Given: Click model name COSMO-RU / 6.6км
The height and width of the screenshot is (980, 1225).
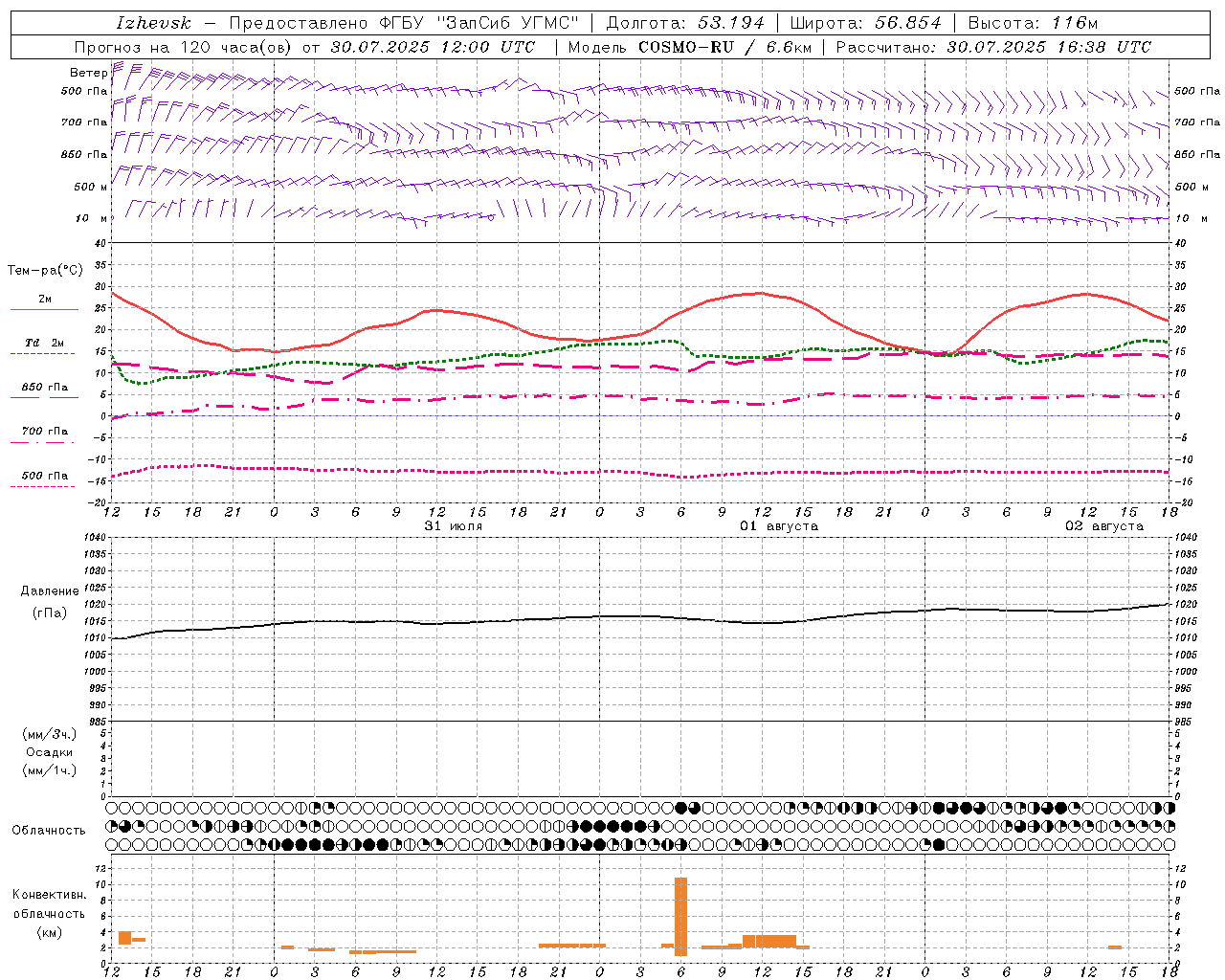Looking at the screenshot, I should pos(724,47).
